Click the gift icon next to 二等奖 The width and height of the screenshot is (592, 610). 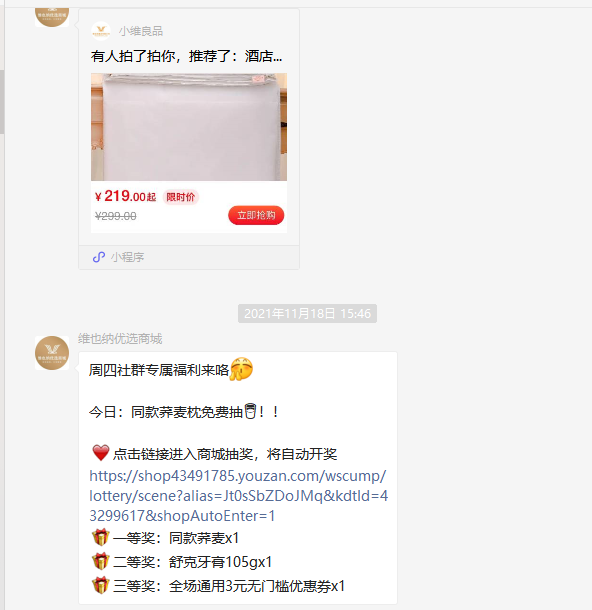pos(100,561)
